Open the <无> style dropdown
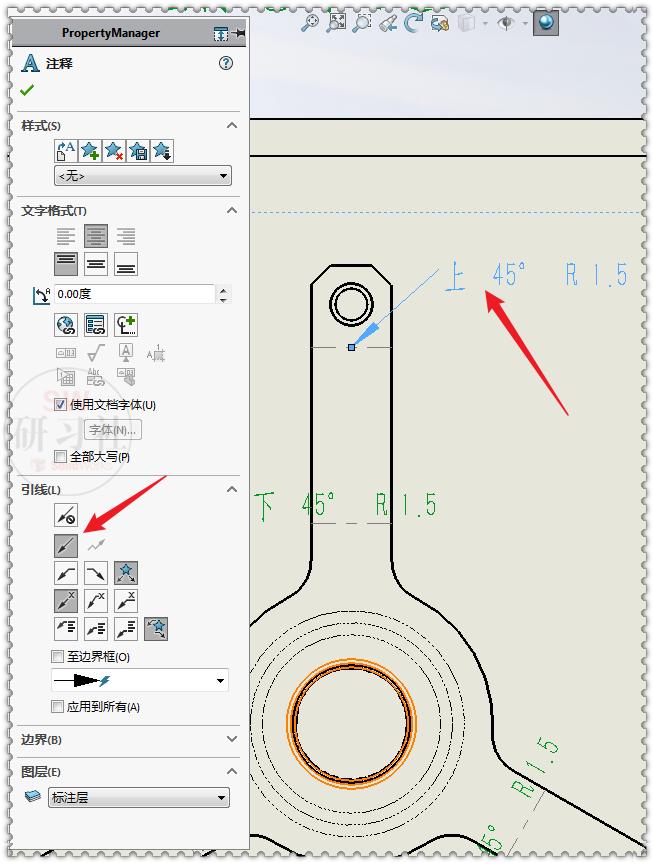The image size is (654, 864). (x=143, y=176)
